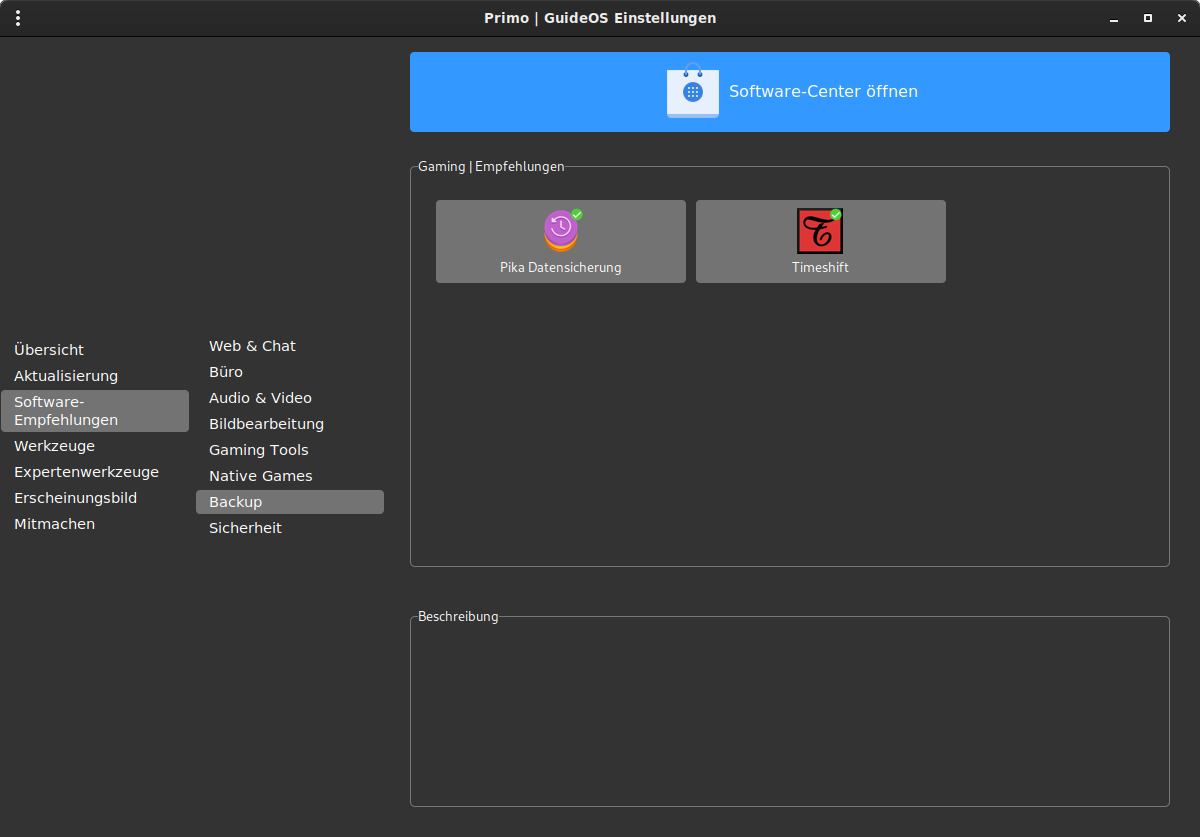
Task: Click the Pika Datensicherung app icon
Action: [561, 230]
